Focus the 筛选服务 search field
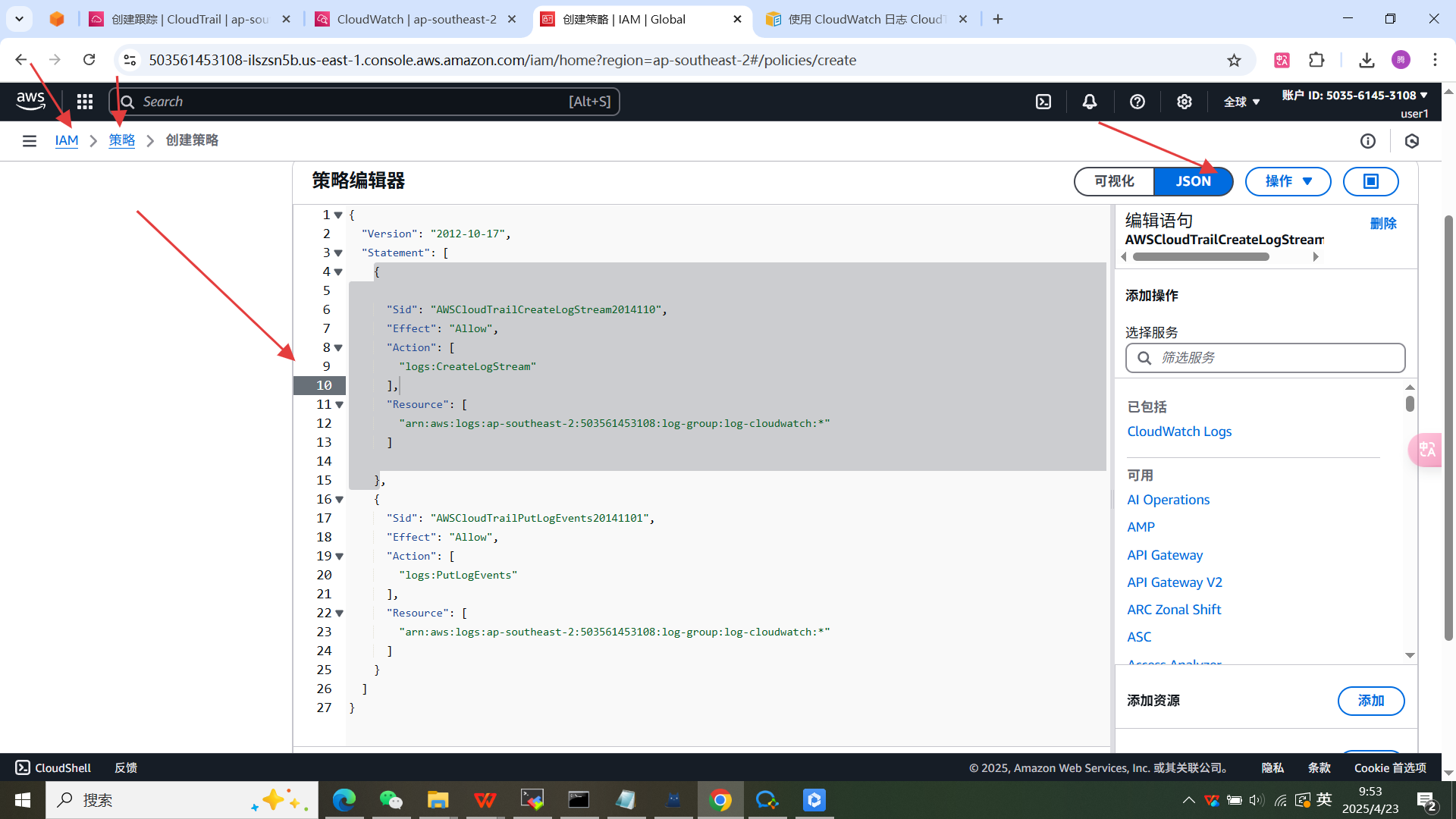This screenshot has width=1456, height=819. (x=1265, y=358)
